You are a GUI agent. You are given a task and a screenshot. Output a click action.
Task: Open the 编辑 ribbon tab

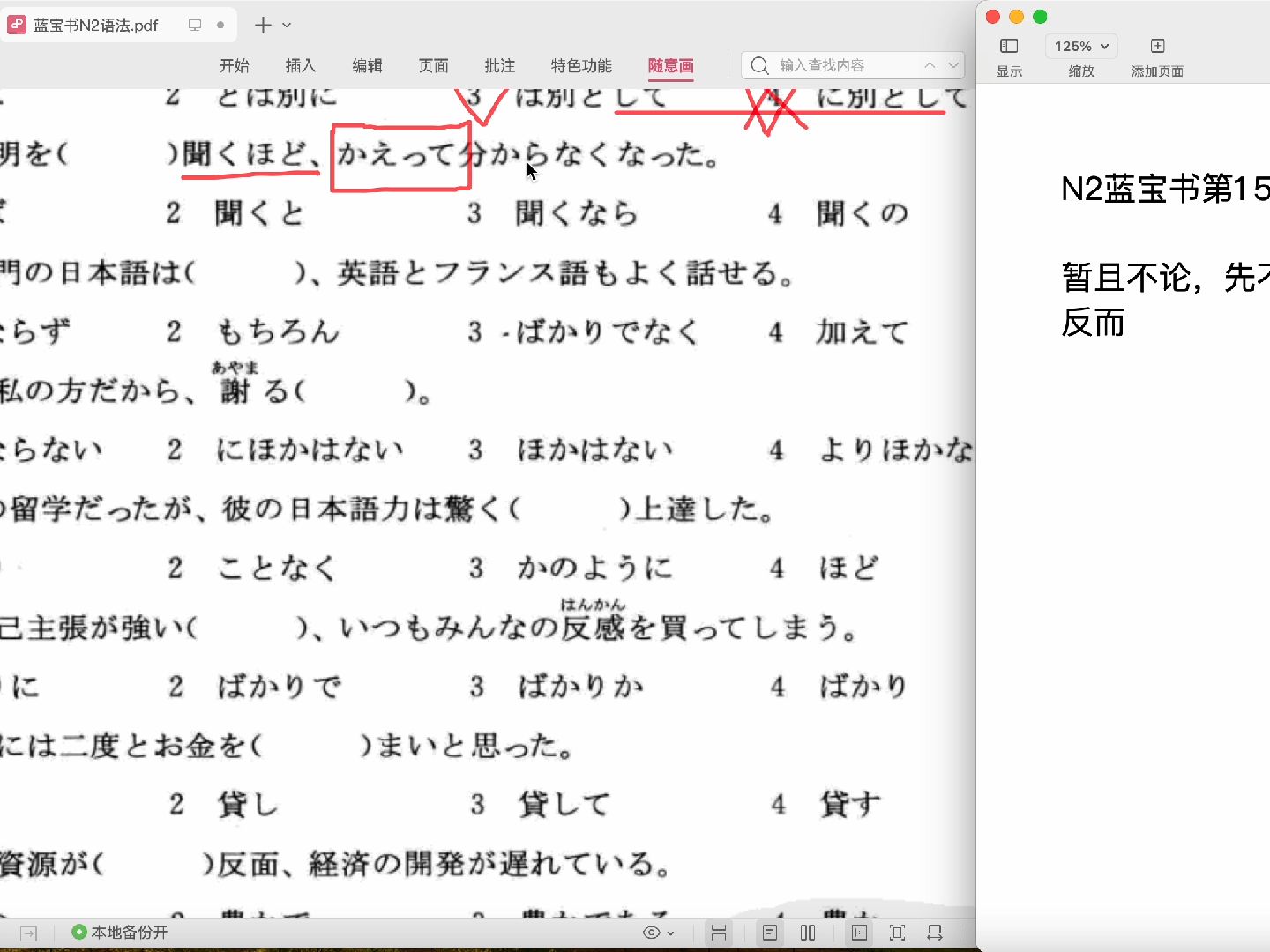click(367, 65)
